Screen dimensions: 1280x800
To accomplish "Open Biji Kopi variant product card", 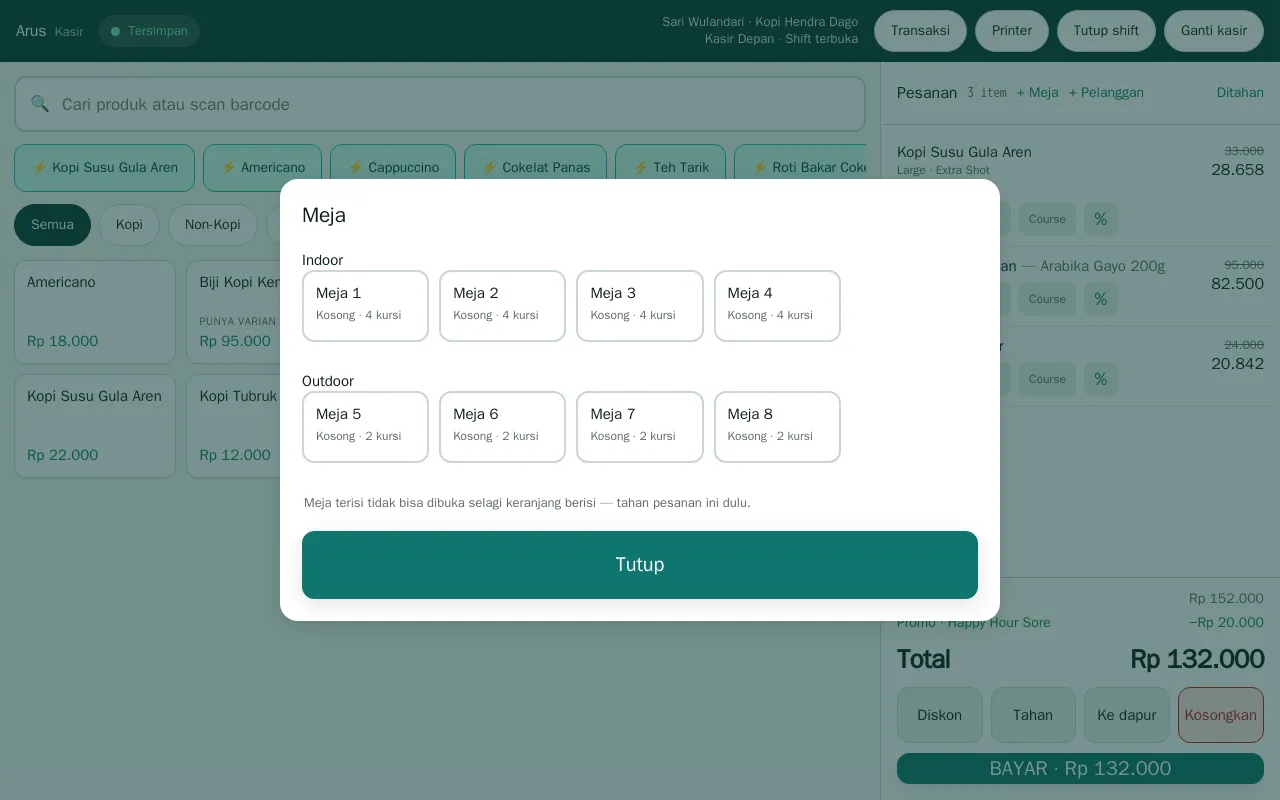I will 234,312.
